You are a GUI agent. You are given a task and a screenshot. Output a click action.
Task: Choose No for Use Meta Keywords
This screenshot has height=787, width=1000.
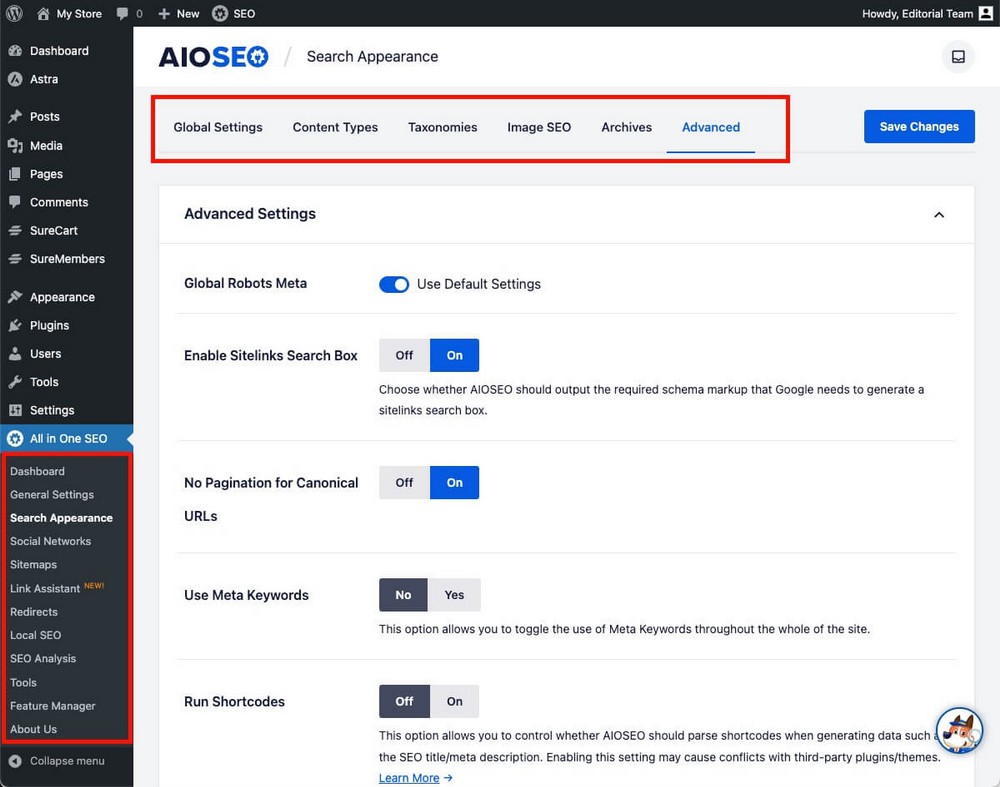[x=403, y=595]
